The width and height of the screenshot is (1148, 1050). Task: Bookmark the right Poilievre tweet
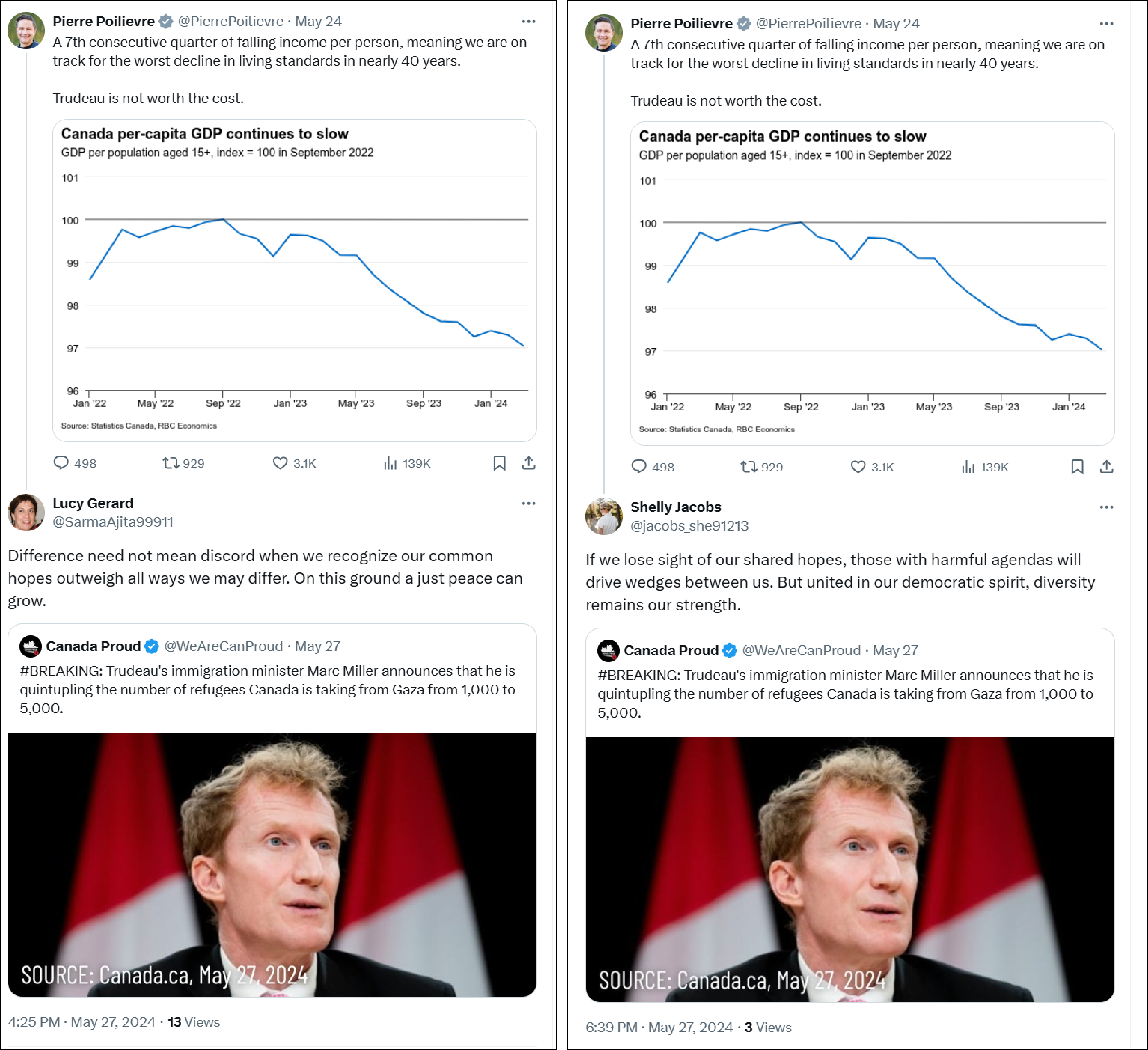click(x=1077, y=467)
